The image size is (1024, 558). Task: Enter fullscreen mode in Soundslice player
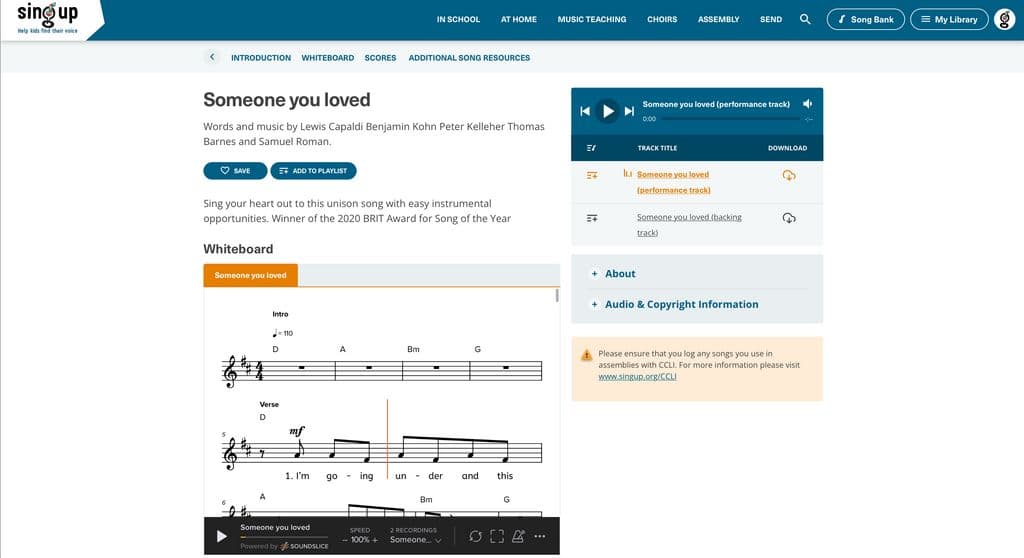click(x=497, y=536)
